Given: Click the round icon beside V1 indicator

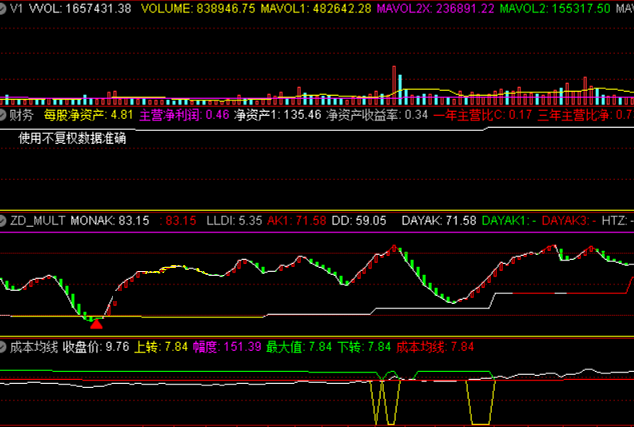Looking at the screenshot, I should point(2,8).
